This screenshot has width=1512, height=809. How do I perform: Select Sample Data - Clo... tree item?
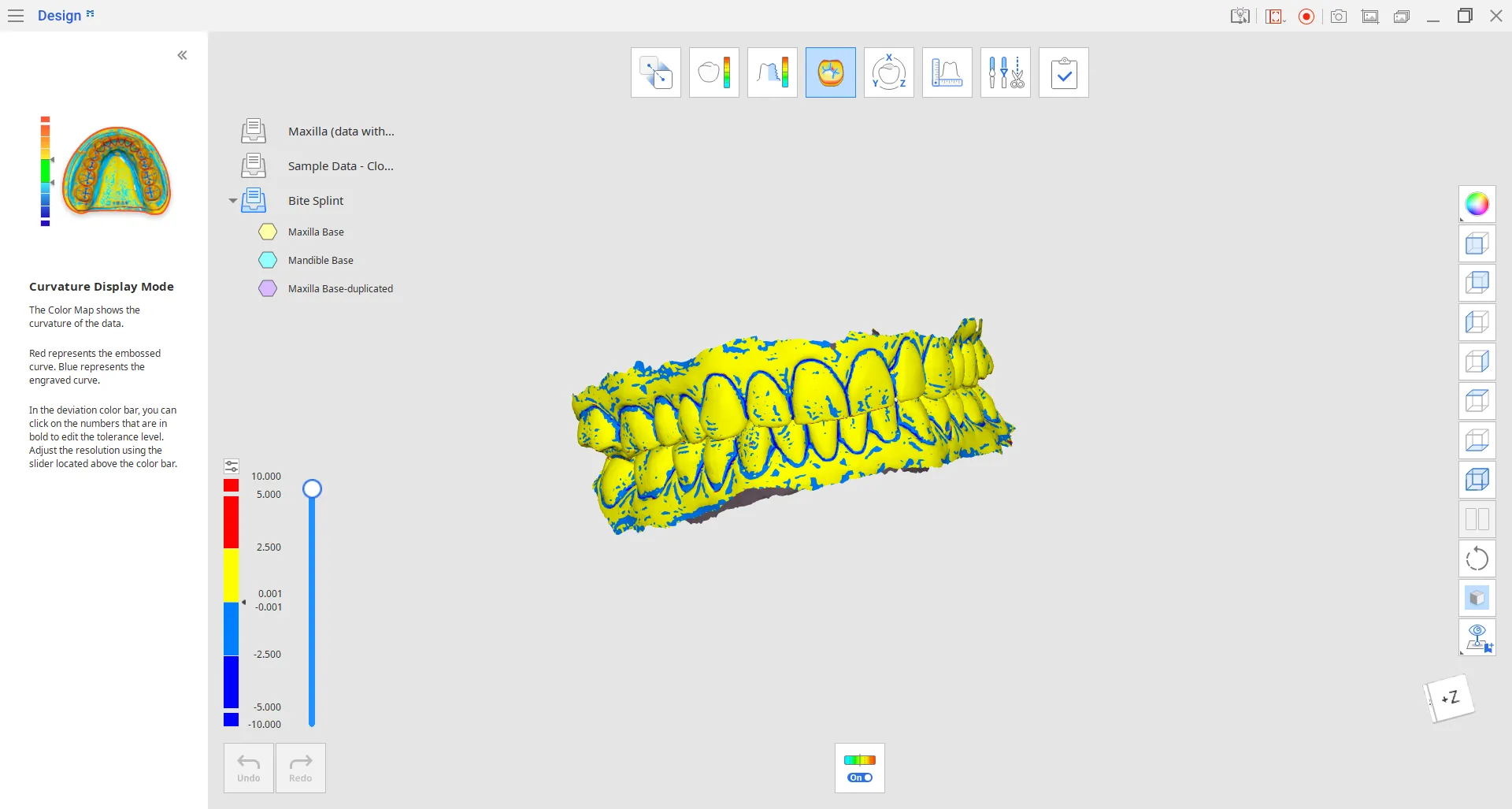tap(340, 166)
